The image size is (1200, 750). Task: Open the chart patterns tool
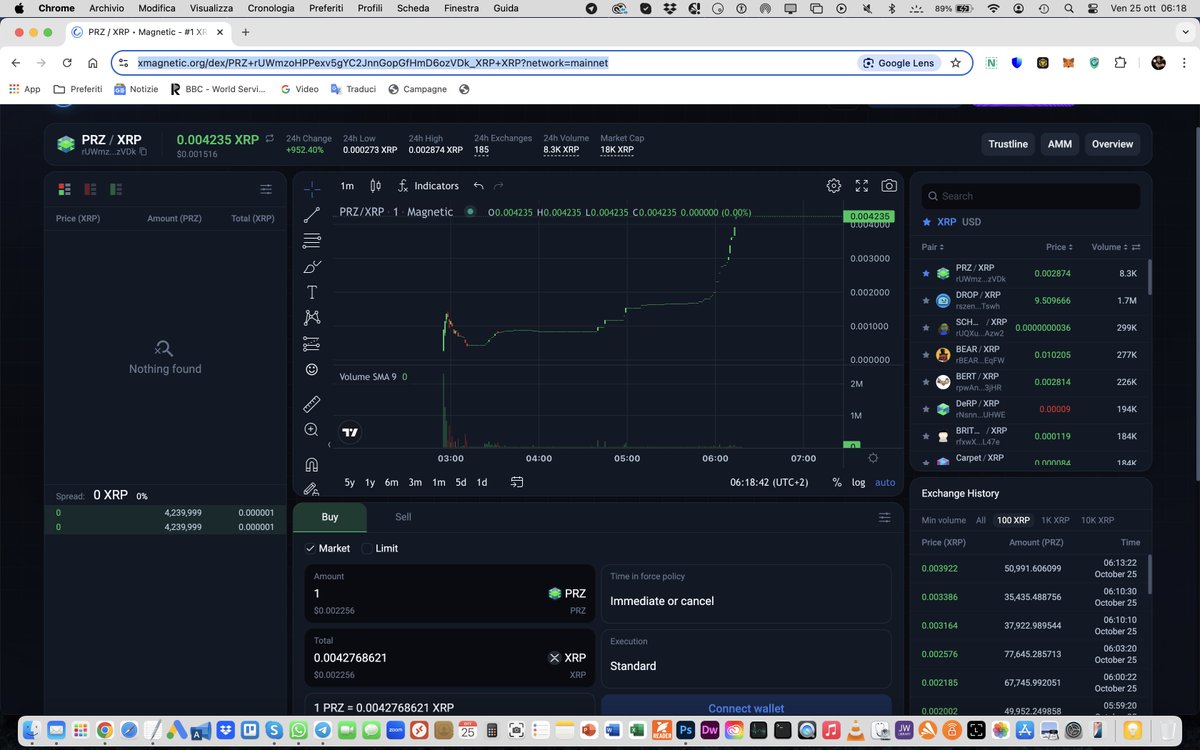click(x=312, y=318)
